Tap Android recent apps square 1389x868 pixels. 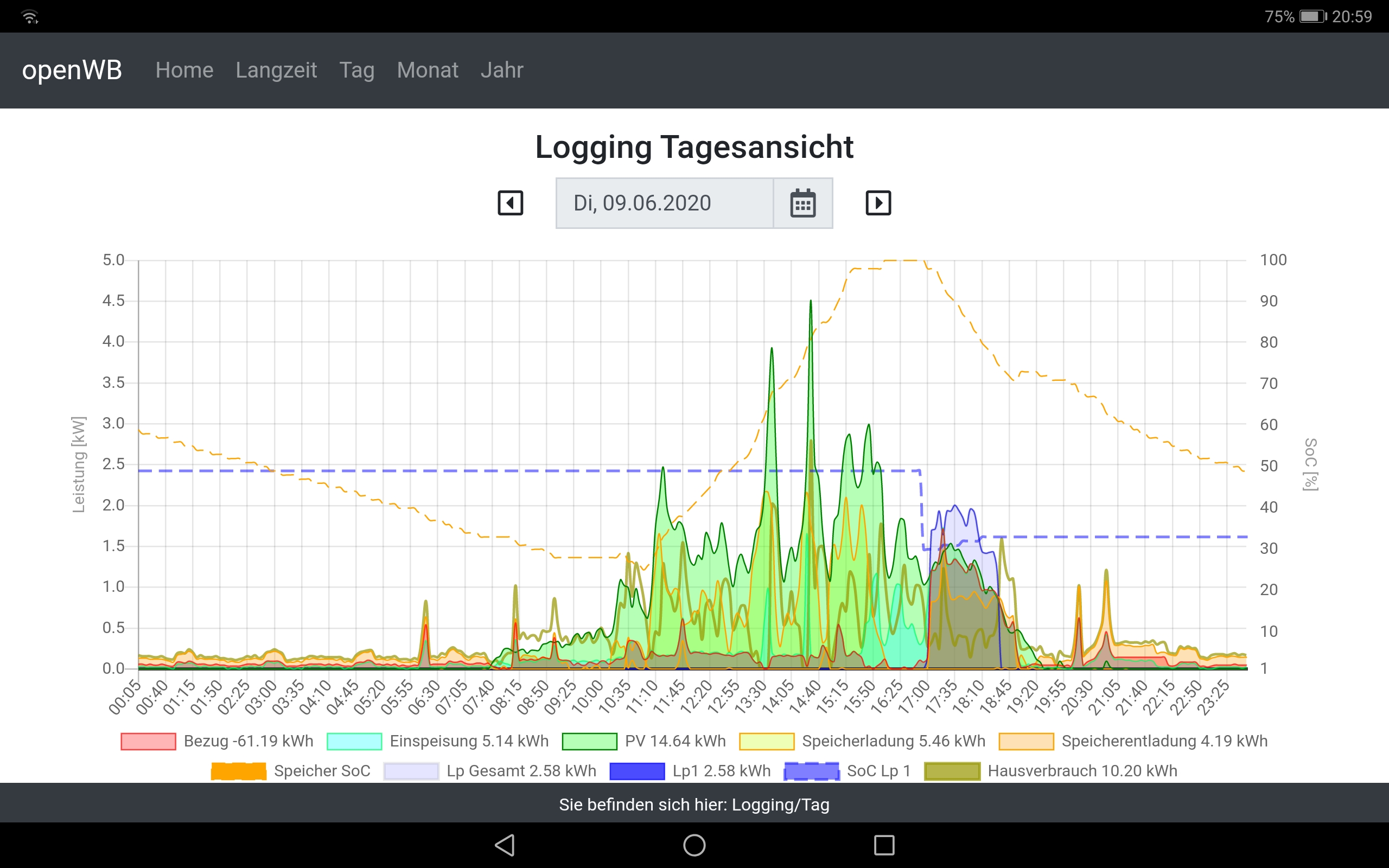[x=884, y=845]
